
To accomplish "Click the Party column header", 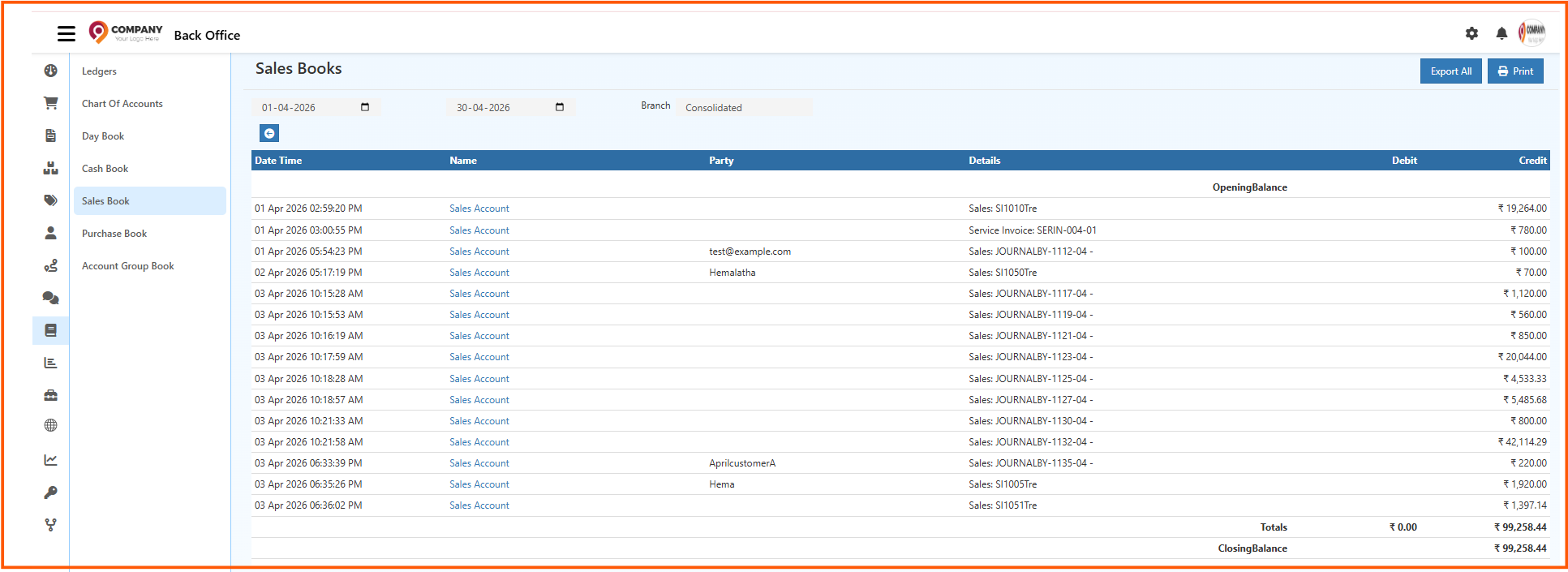I will (721, 161).
